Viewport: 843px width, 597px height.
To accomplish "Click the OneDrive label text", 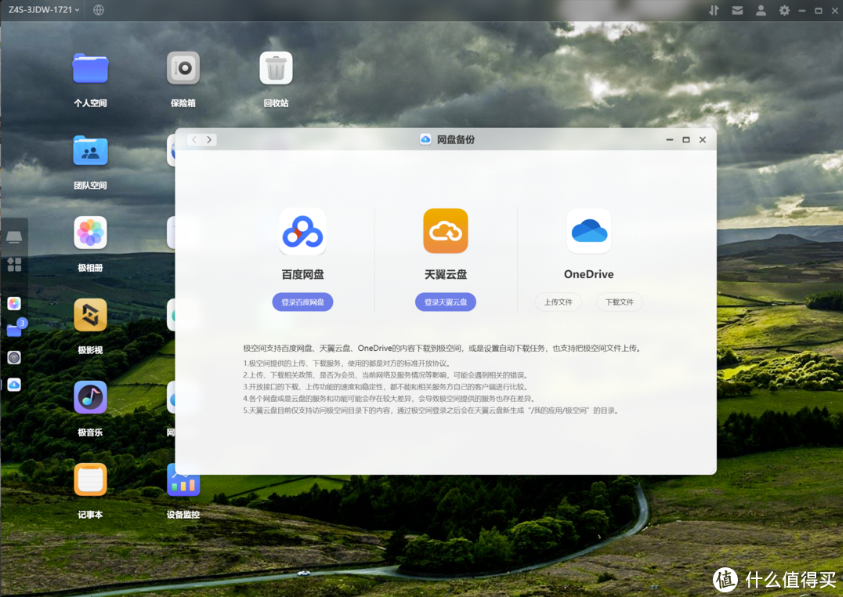I will tap(589, 274).
